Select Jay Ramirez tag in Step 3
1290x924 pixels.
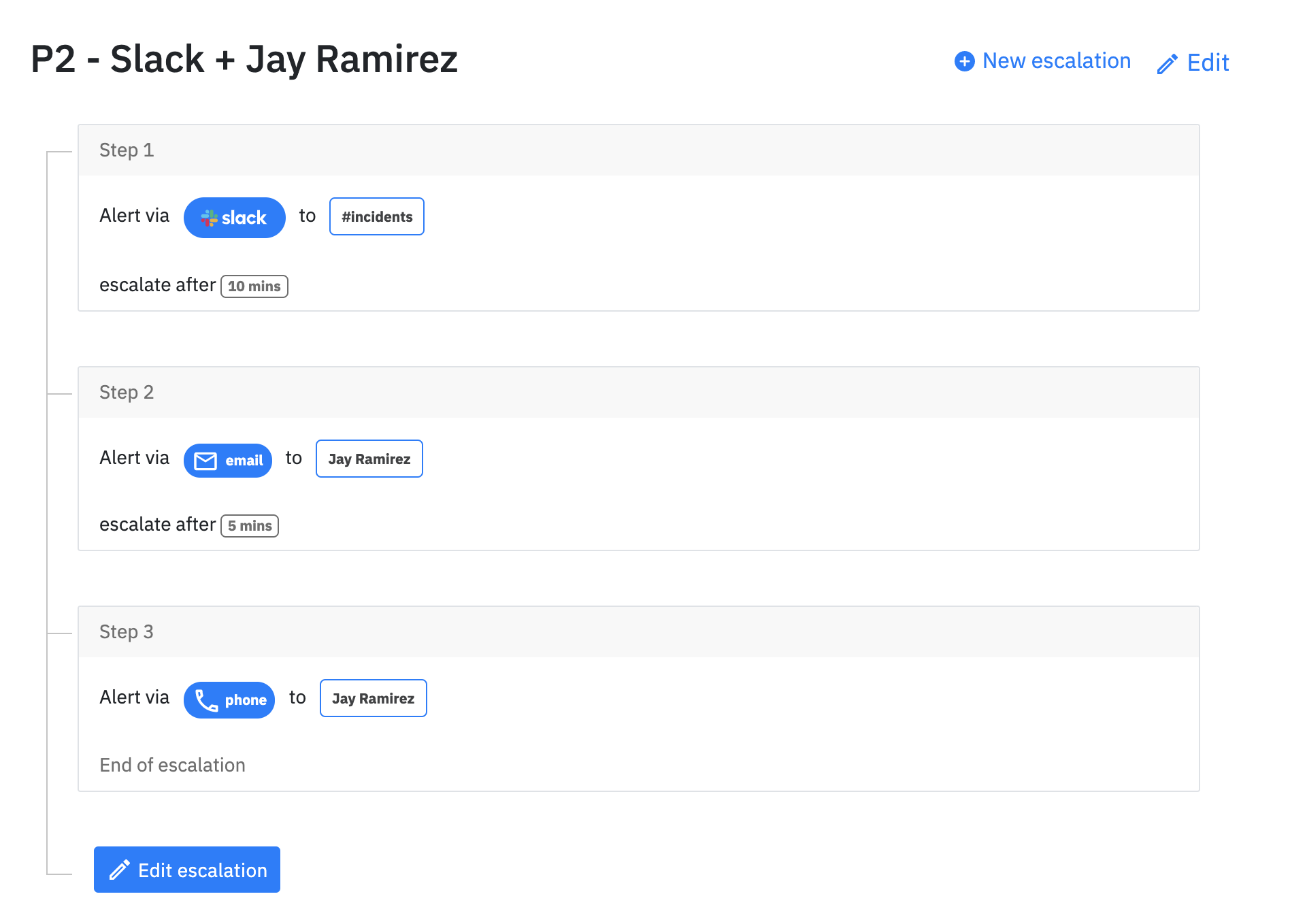(374, 698)
